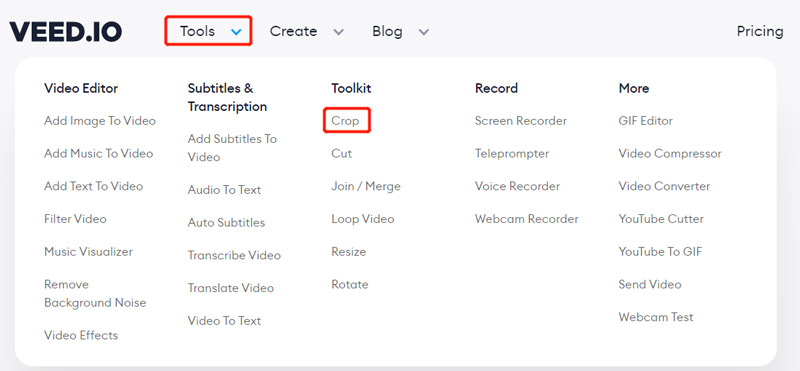Screen dimensions: 800x371
Task: Open the Join / Merge tool
Action: 366,186
